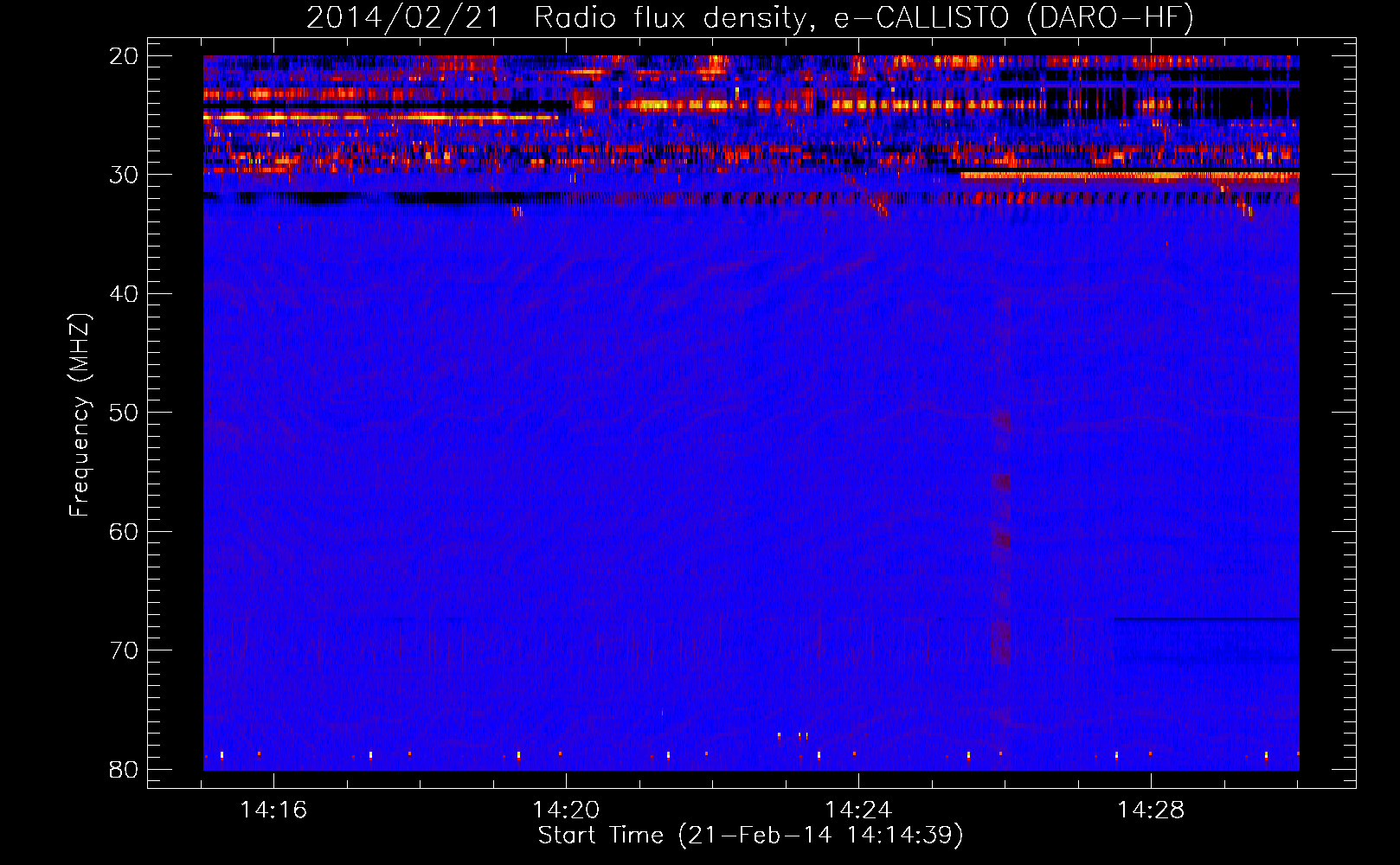Select the 'Frequency (MHZ)' axis label
This screenshot has width=1400, height=865.
pyautogui.click(x=80, y=415)
